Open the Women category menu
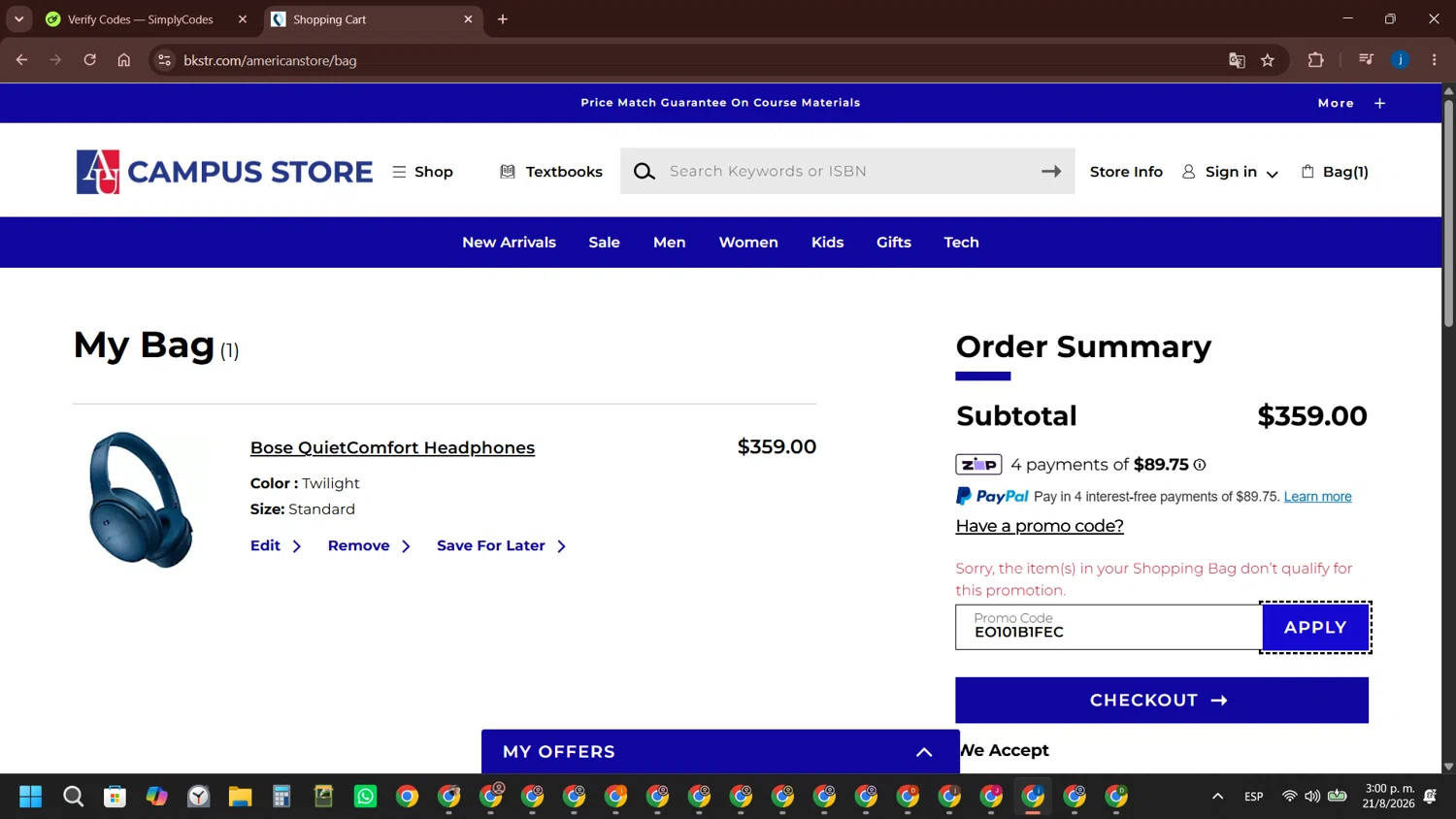1456x819 pixels. [748, 243]
